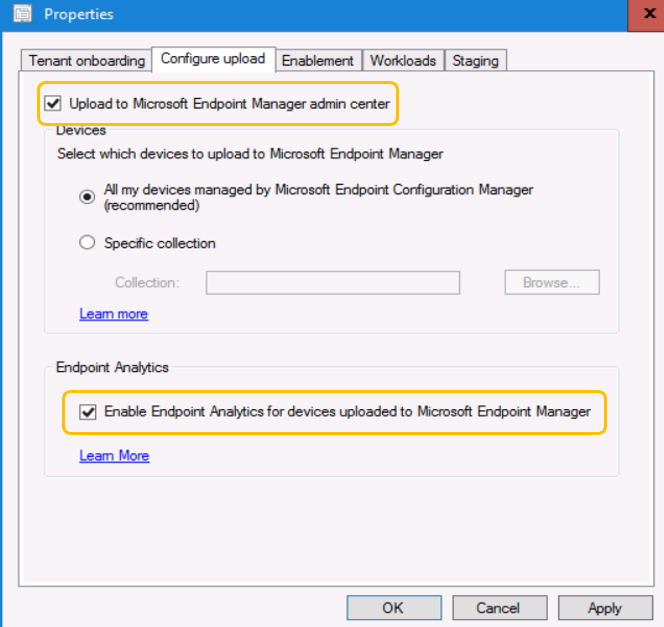This screenshot has width=664, height=627.
Task: Open the Learn more link under Devices
Action: (x=113, y=314)
